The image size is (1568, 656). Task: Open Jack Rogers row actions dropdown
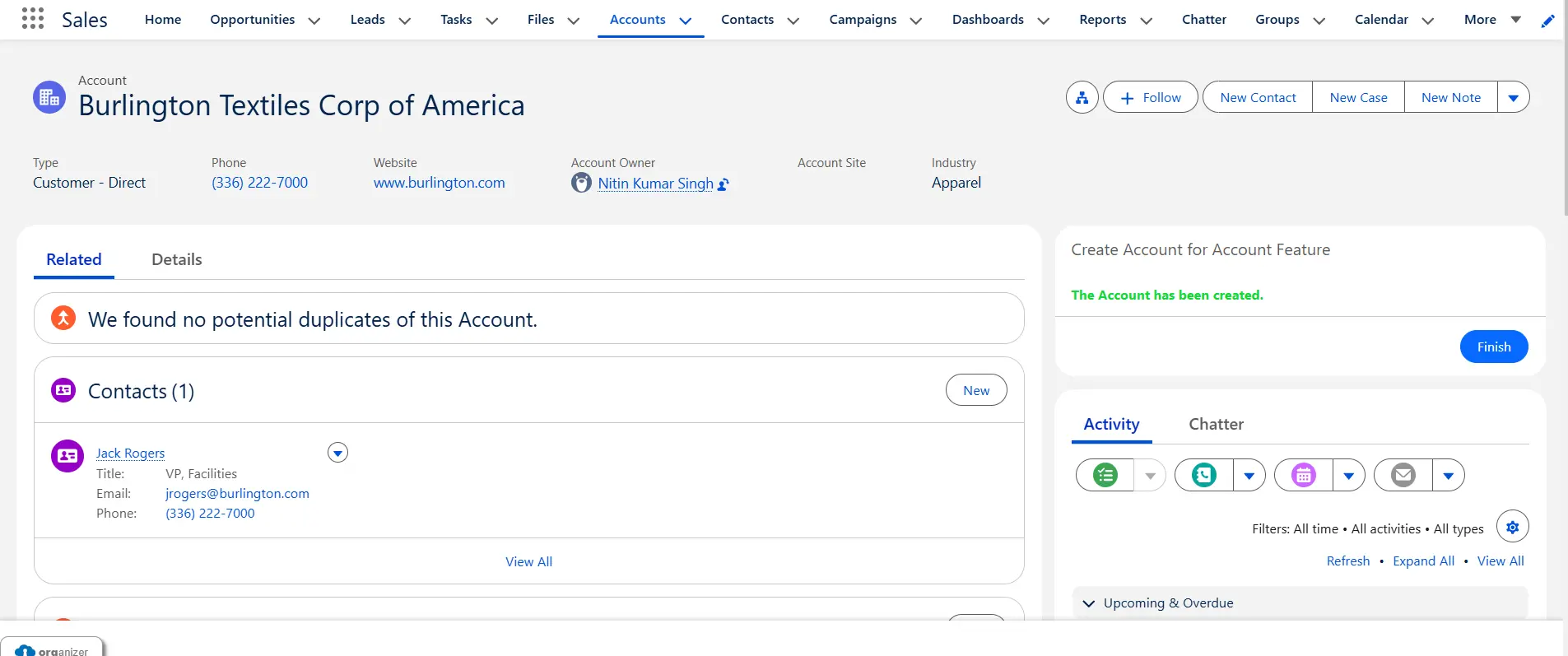[337, 453]
